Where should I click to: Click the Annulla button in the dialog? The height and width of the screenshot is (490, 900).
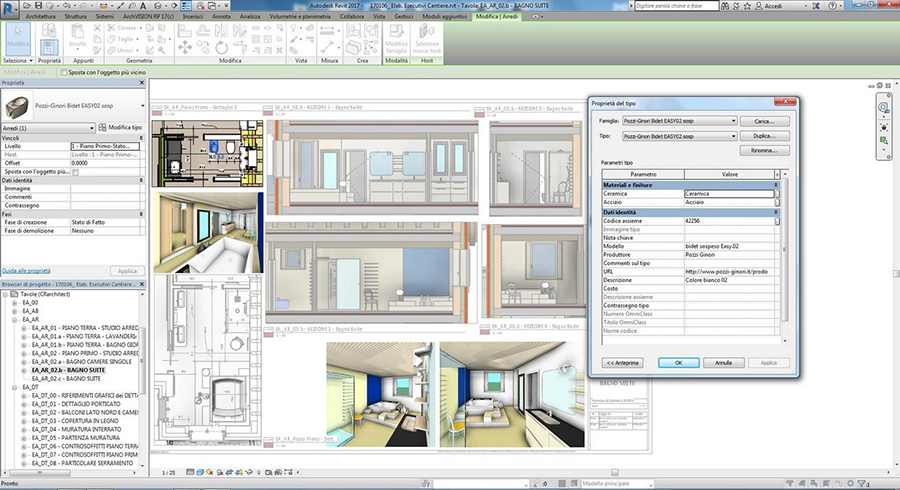[723, 363]
